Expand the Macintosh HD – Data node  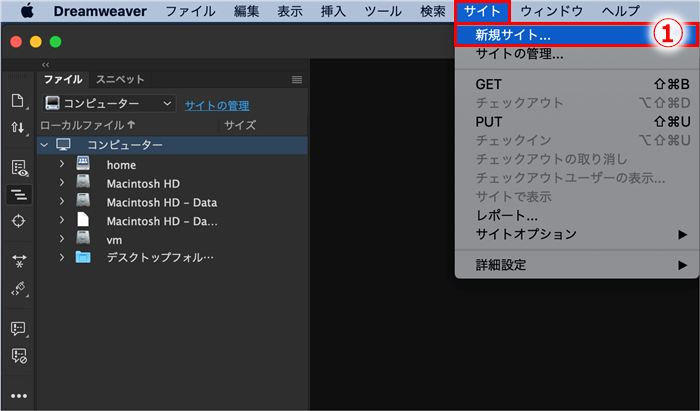(62, 201)
